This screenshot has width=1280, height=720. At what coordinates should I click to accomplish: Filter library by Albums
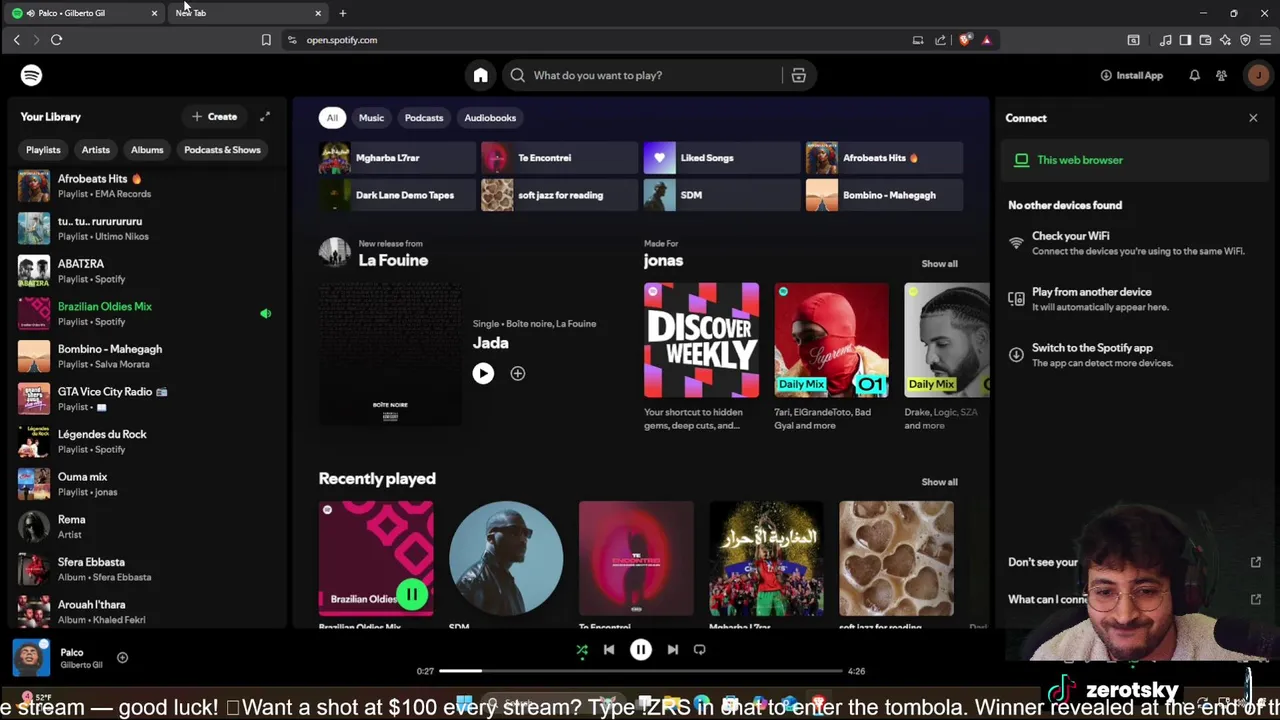pyautogui.click(x=147, y=150)
